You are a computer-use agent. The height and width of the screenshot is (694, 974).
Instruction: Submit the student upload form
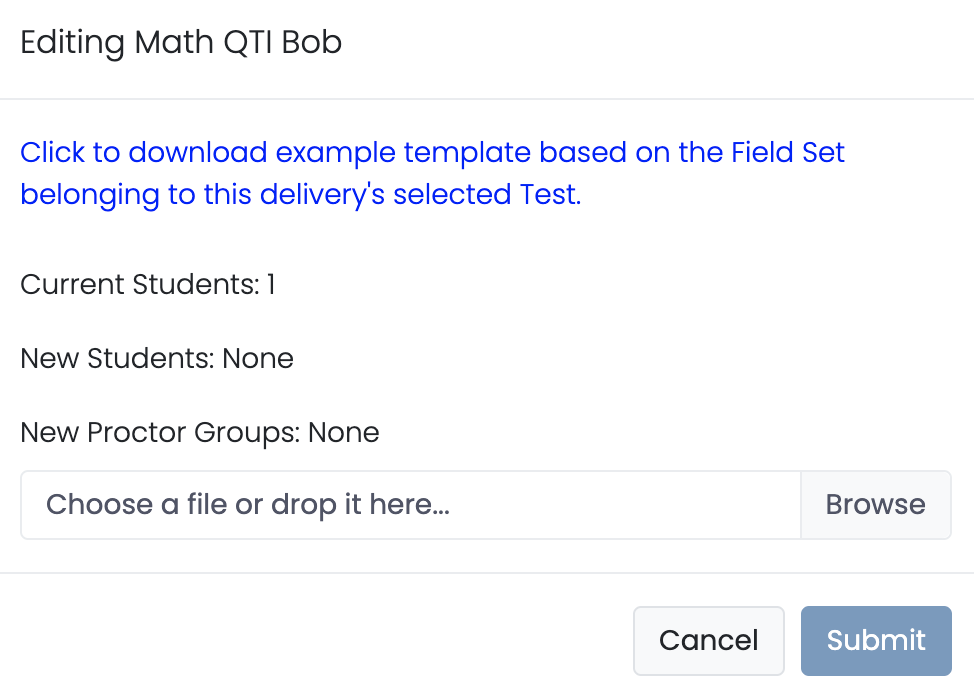click(876, 640)
